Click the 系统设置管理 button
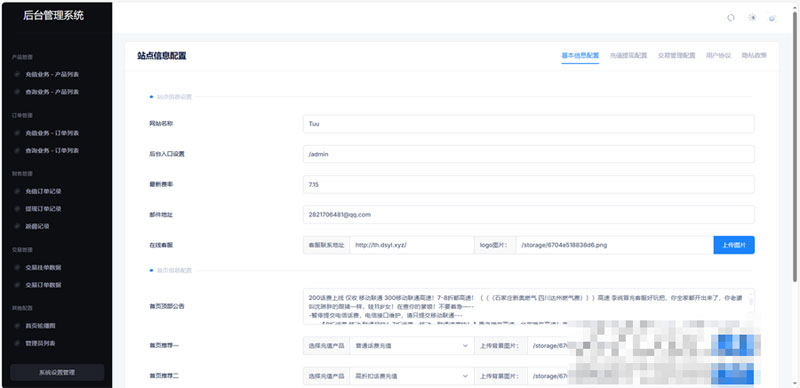The image size is (800, 388). (57, 372)
